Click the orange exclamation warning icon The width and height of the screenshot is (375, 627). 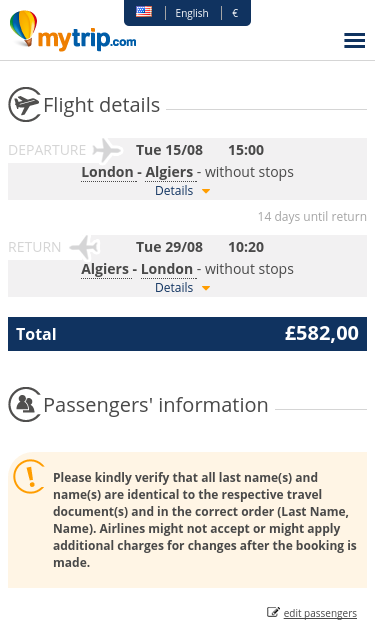(x=29, y=477)
